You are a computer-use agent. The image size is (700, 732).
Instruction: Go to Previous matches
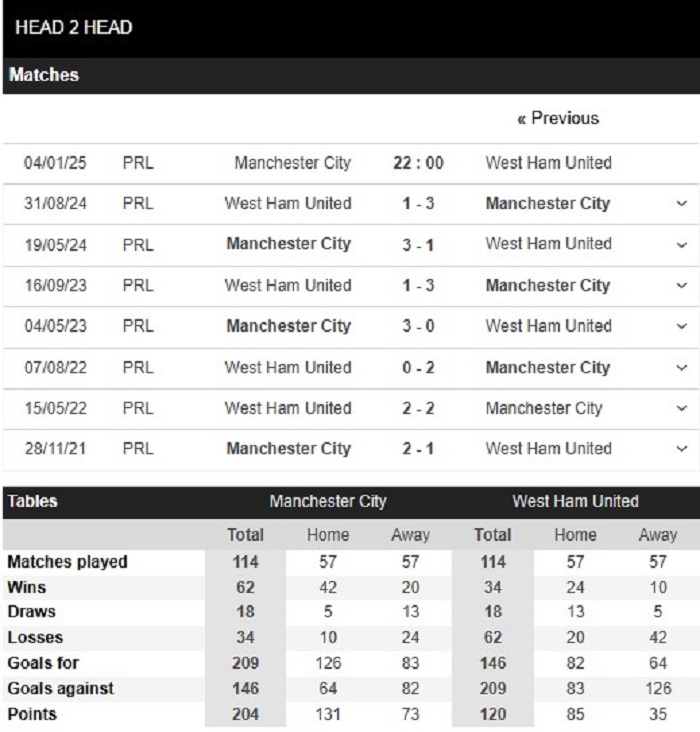point(558,118)
